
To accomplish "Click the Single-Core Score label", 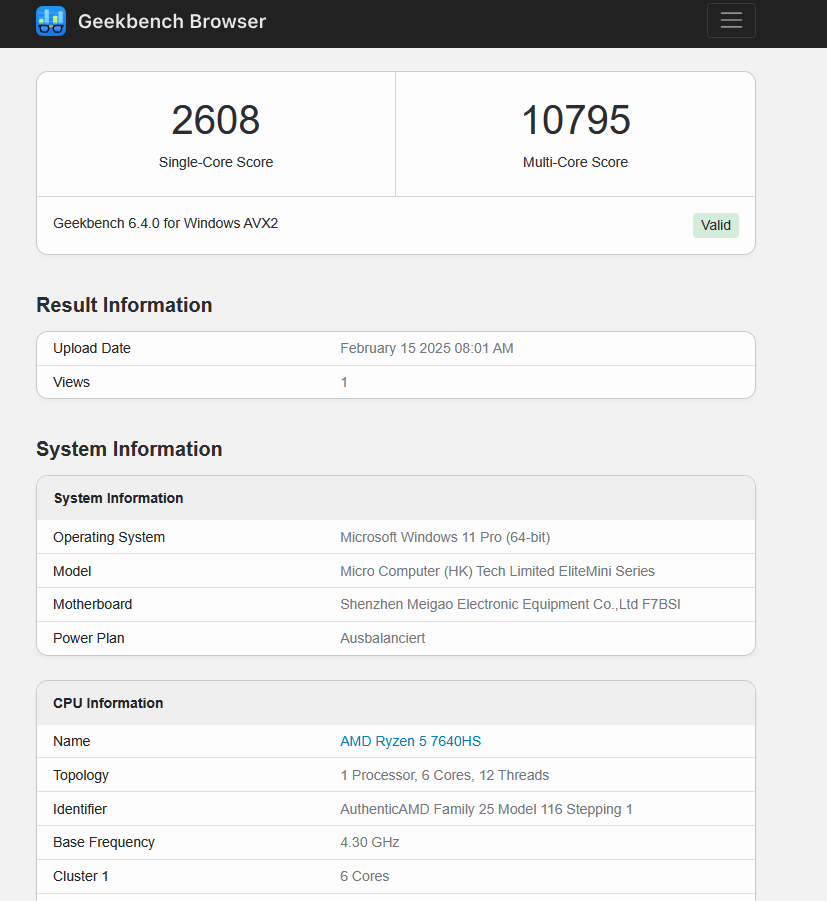I will click(x=215, y=162).
